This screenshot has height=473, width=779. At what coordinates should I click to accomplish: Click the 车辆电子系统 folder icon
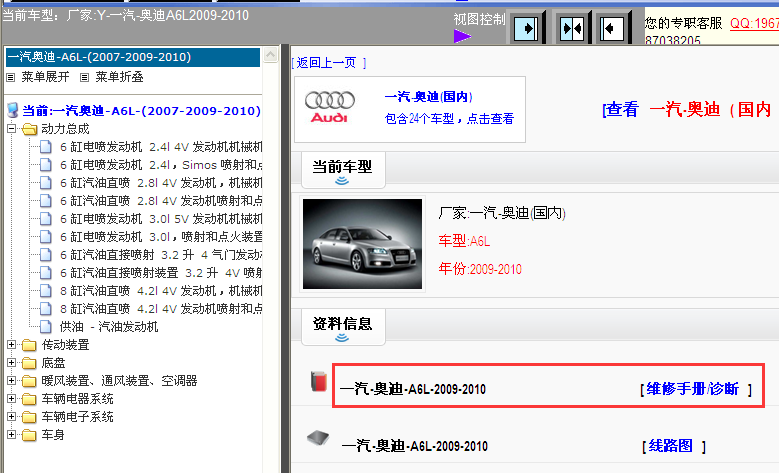pos(29,417)
